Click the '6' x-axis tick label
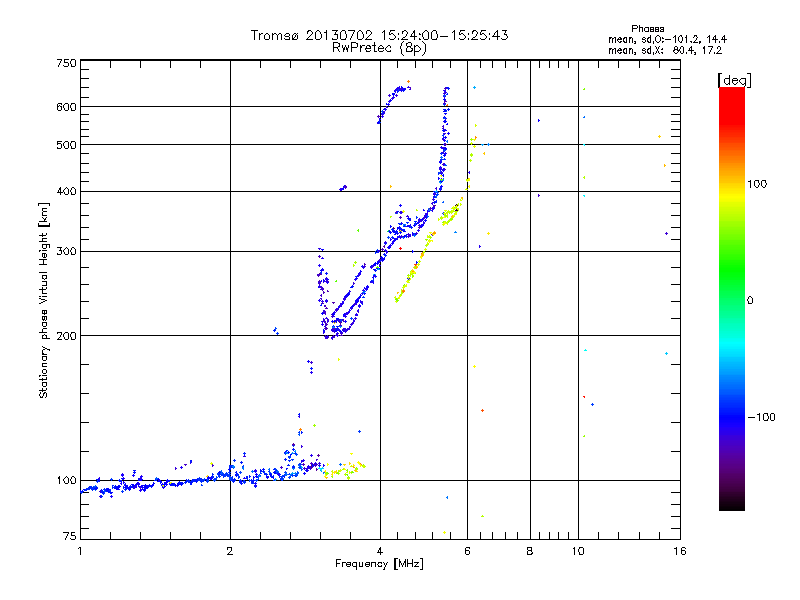Viewport: 800px width, 600px height. tap(467, 551)
